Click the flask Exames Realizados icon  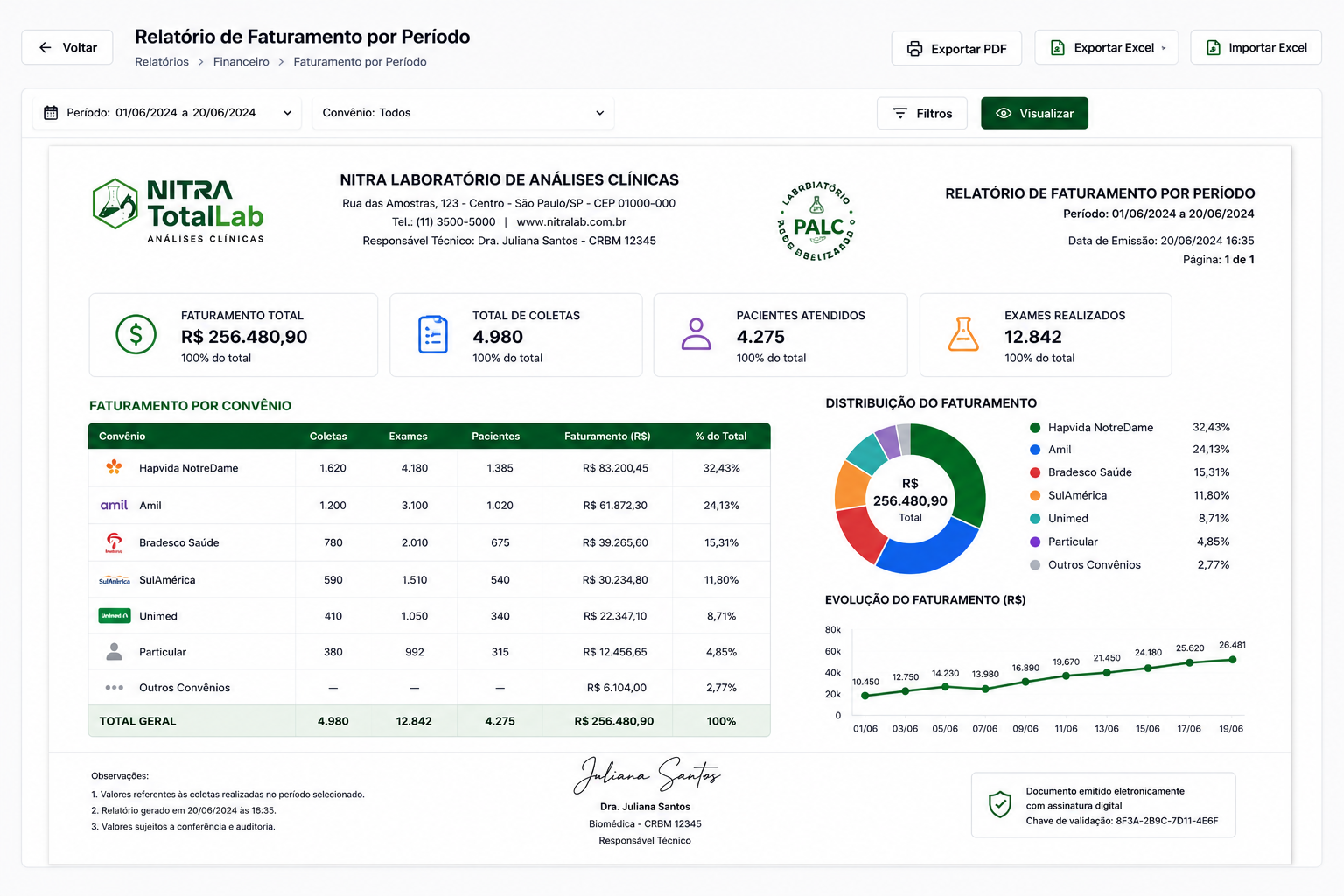tap(963, 334)
